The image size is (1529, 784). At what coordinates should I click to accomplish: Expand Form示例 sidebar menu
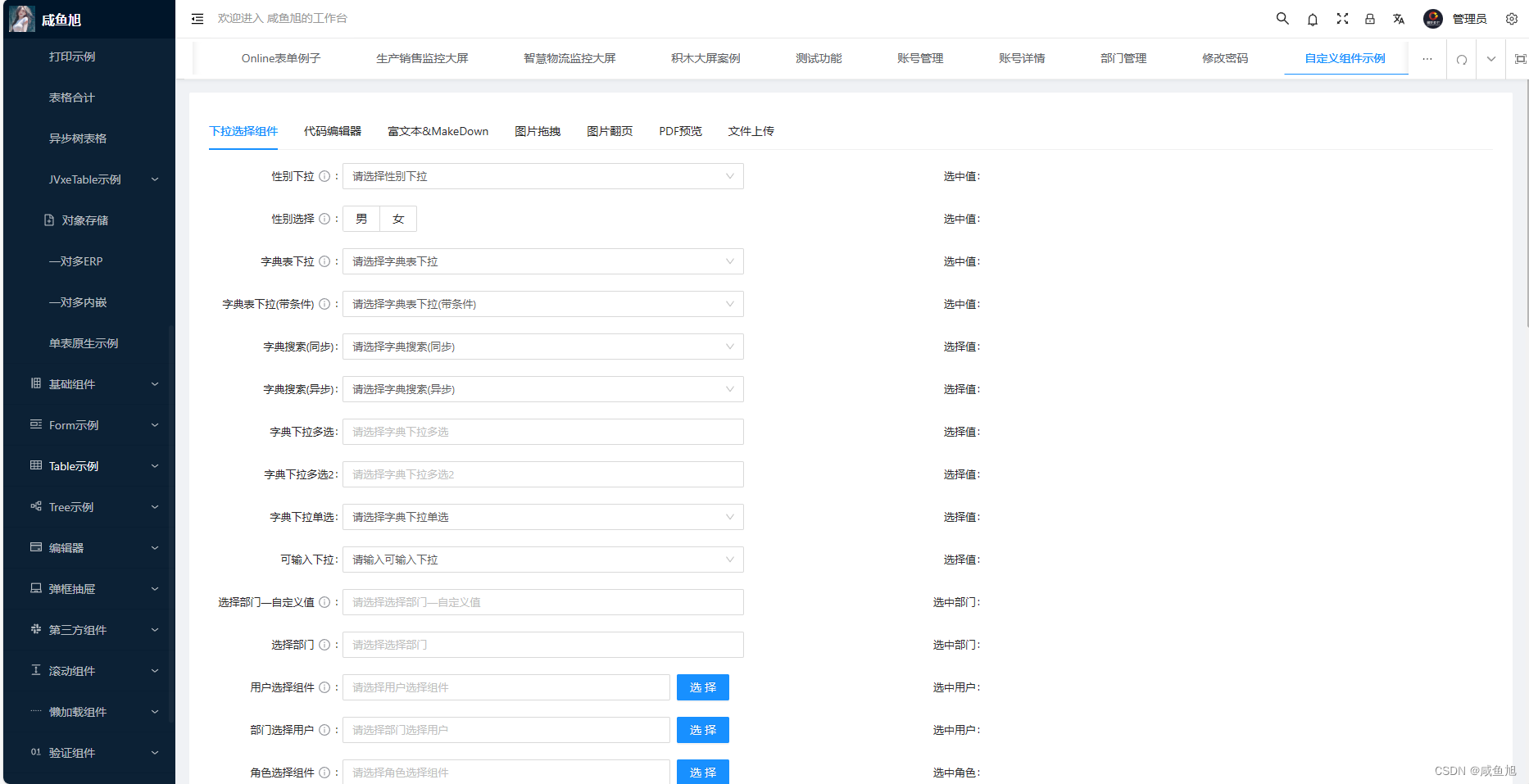(89, 425)
